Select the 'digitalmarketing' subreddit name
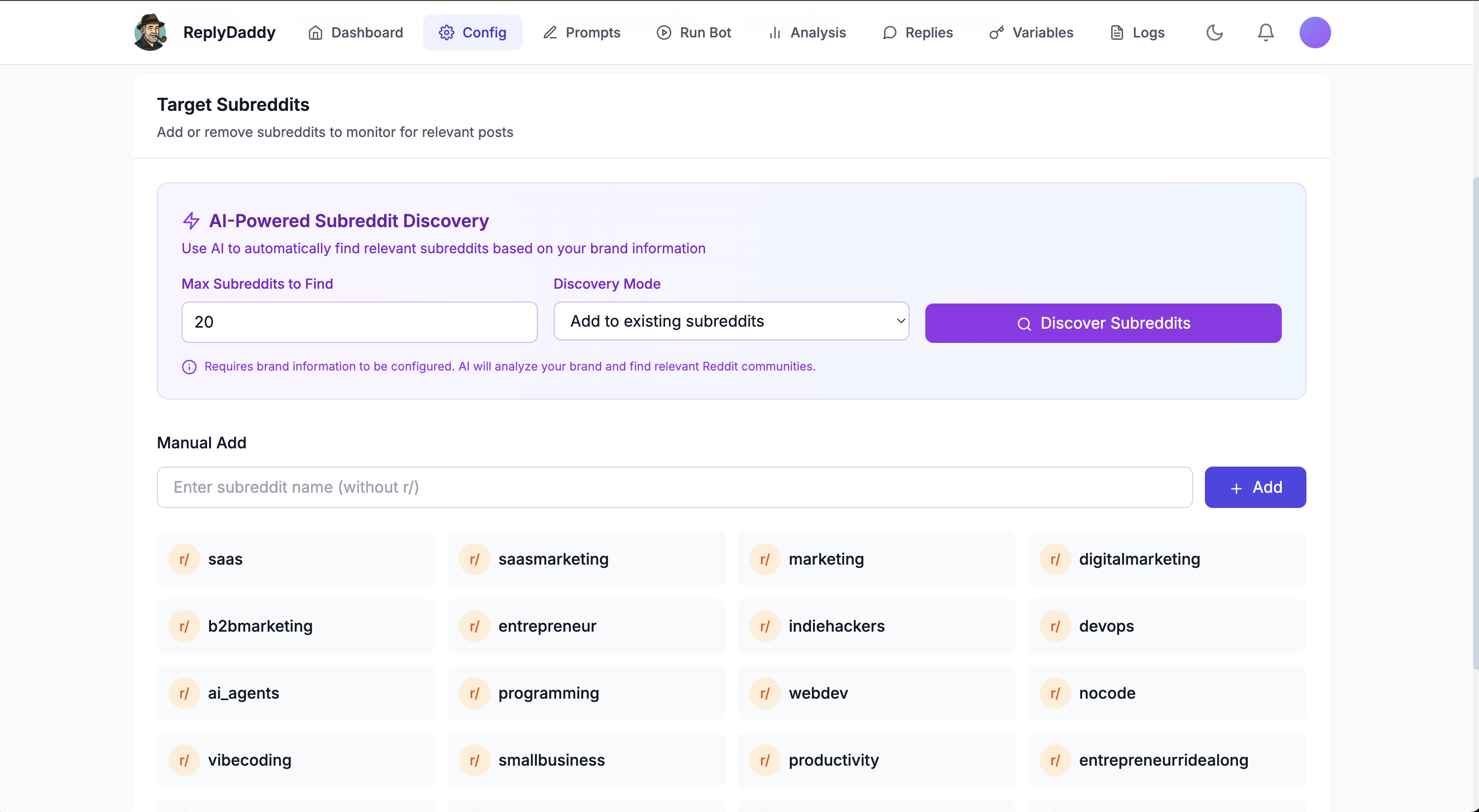This screenshot has width=1479, height=812. click(1140, 560)
